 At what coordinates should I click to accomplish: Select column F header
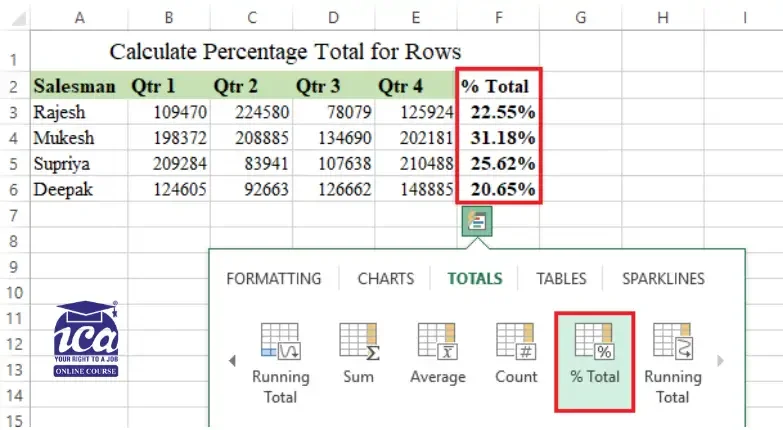pyautogui.click(x=498, y=18)
